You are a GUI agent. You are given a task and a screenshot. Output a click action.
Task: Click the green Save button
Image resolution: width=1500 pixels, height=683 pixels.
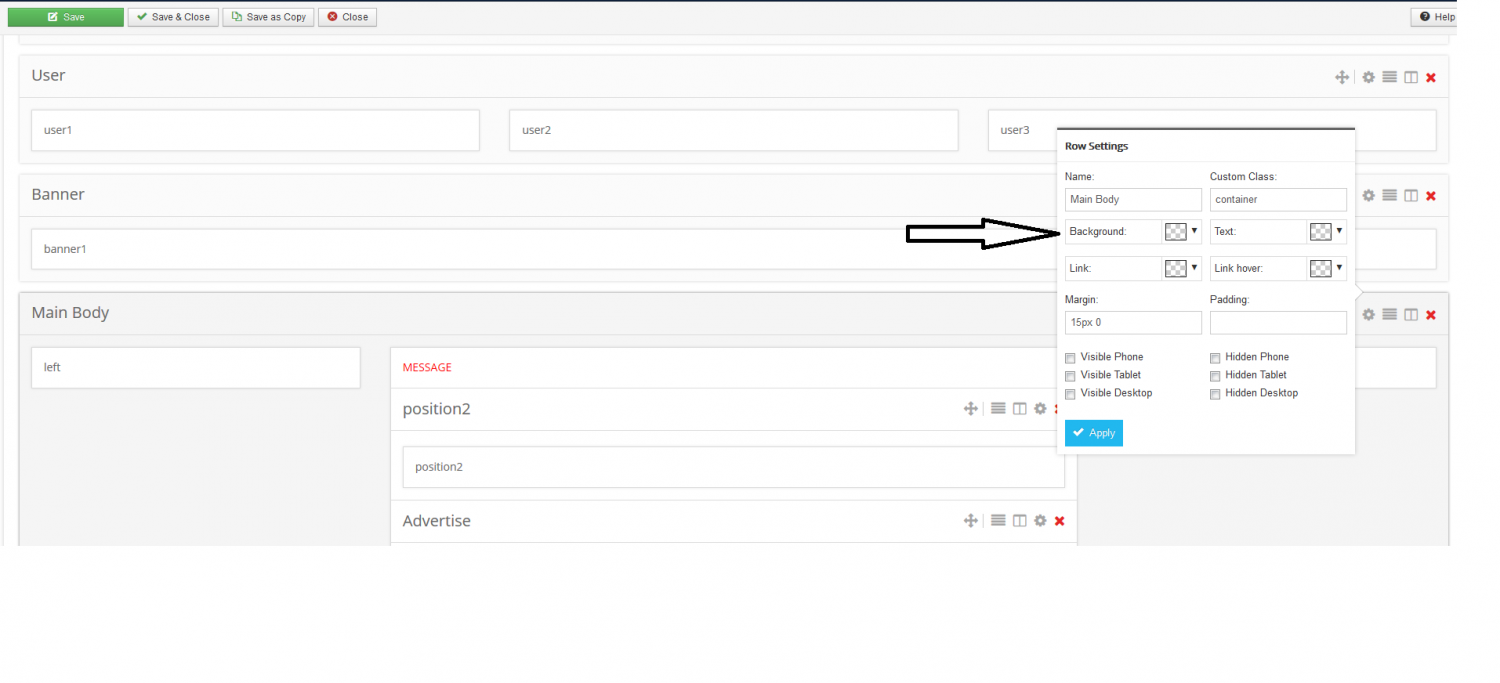[x=66, y=17]
